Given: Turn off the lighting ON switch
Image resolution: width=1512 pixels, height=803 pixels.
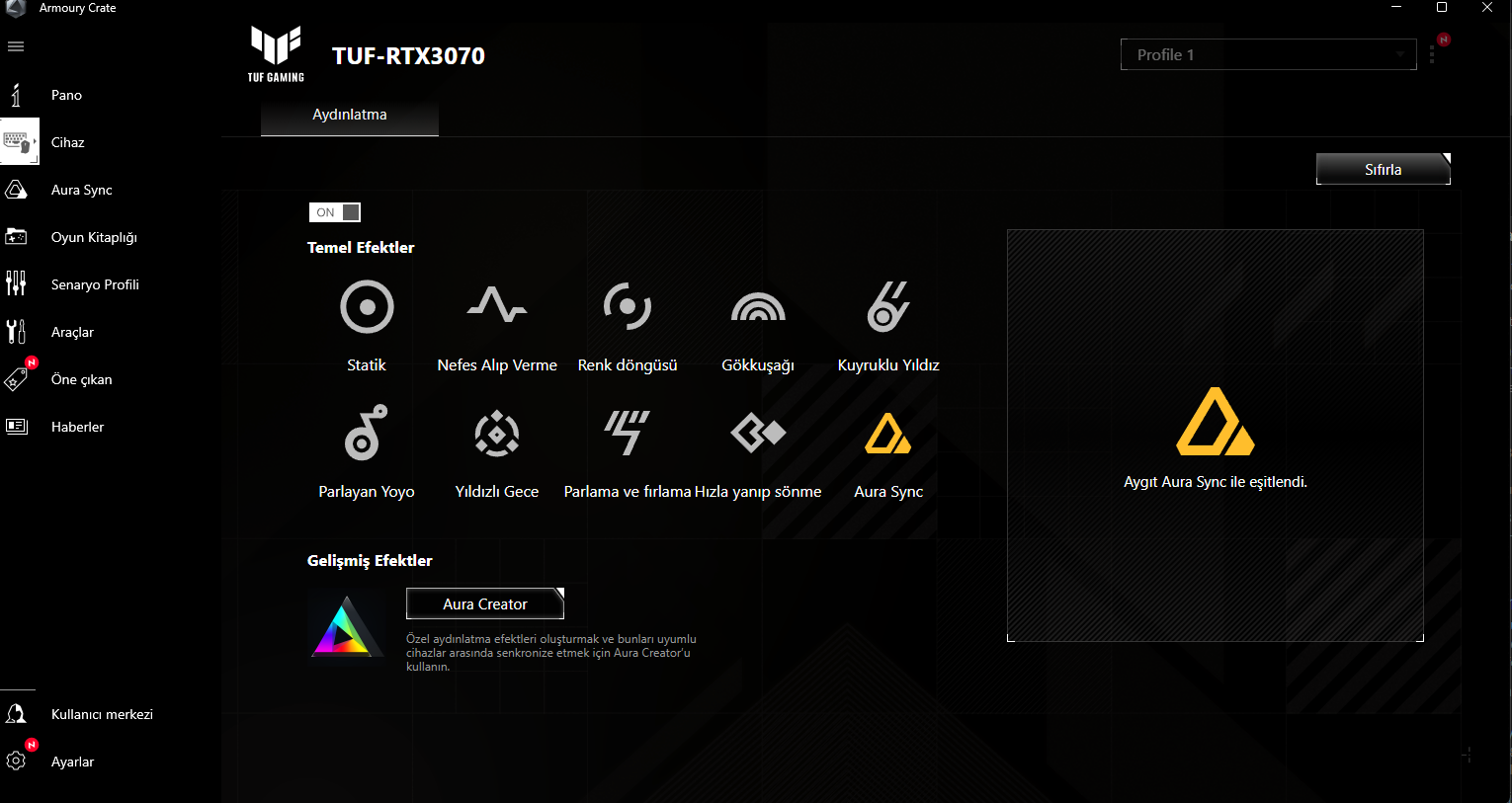Looking at the screenshot, I should [x=335, y=212].
